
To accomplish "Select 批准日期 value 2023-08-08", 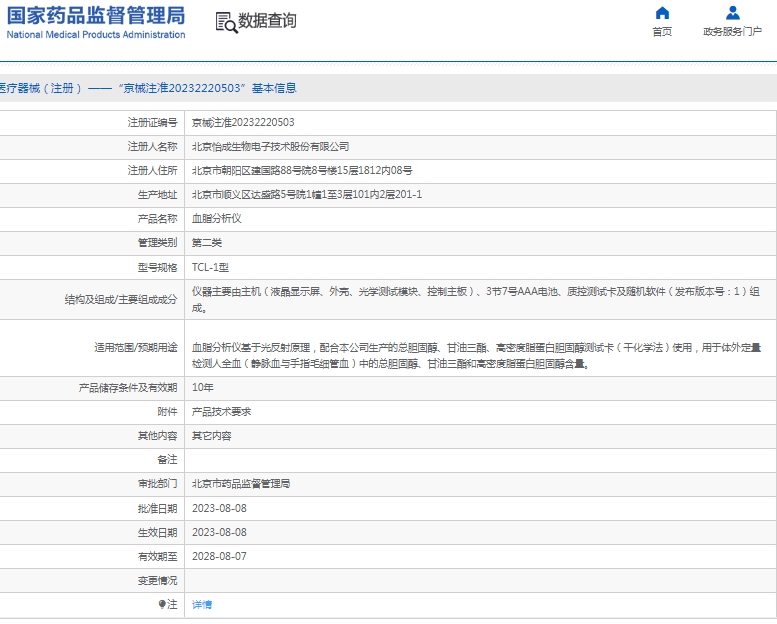I will tap(219, 508).
